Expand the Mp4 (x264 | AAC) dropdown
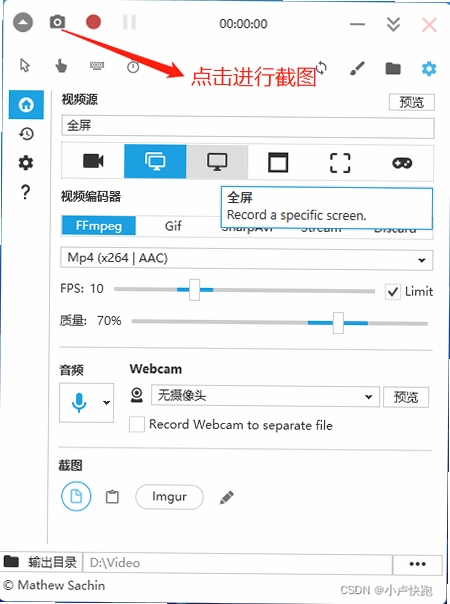The height and width of the screenshot is (604, 450). click(x=247, y=259)
